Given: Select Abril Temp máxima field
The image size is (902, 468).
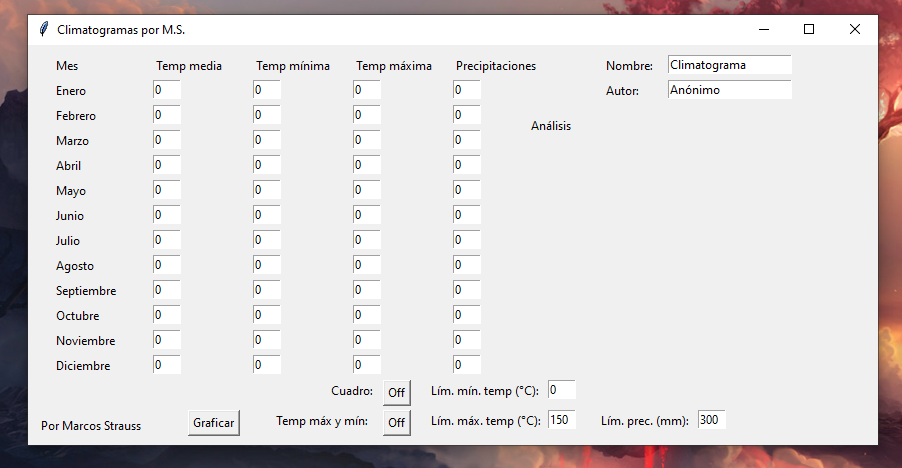Looking at the screenshot, I should 367,164.
